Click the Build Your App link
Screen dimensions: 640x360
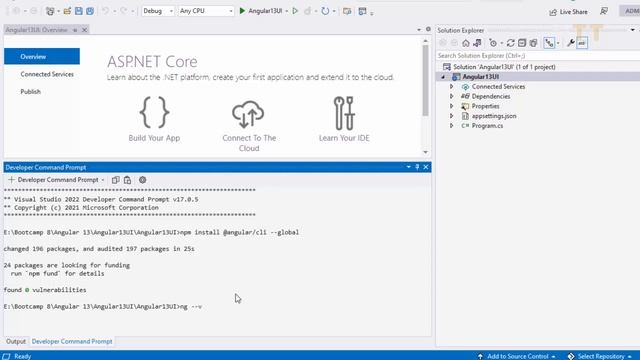pyautogui.click(x=154, y=119)
